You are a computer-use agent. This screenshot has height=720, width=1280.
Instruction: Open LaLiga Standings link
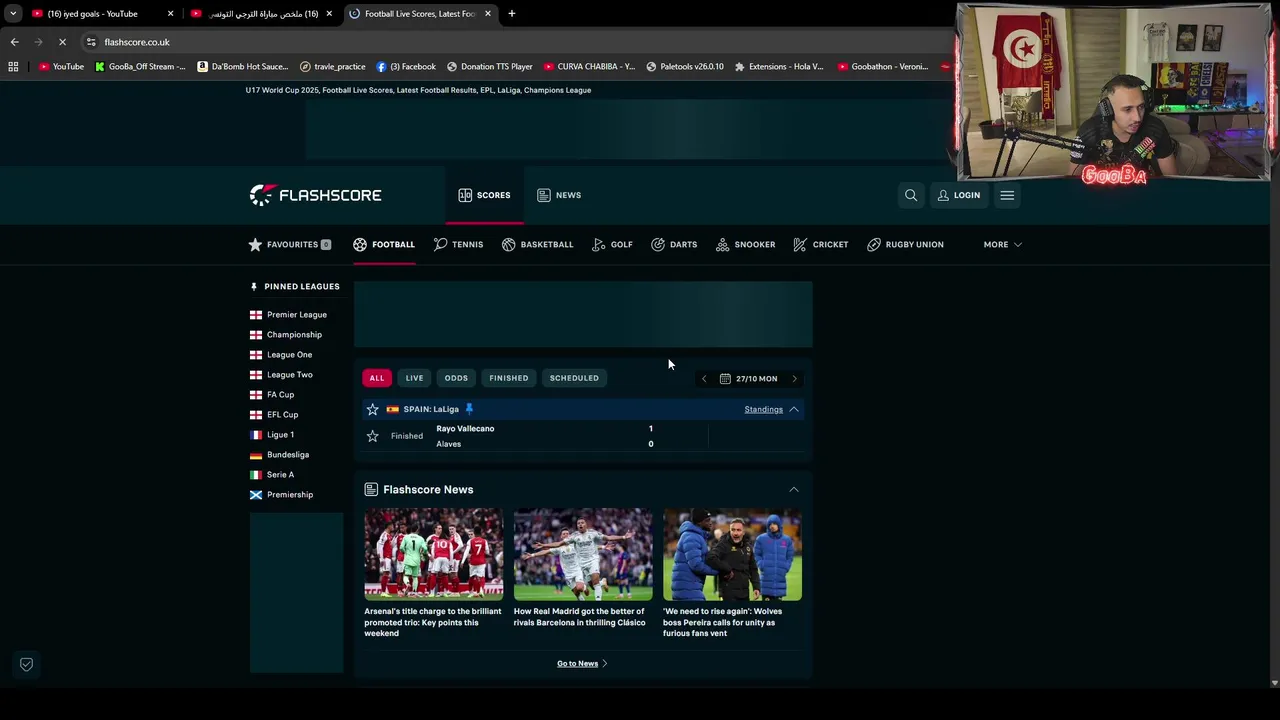763,409
